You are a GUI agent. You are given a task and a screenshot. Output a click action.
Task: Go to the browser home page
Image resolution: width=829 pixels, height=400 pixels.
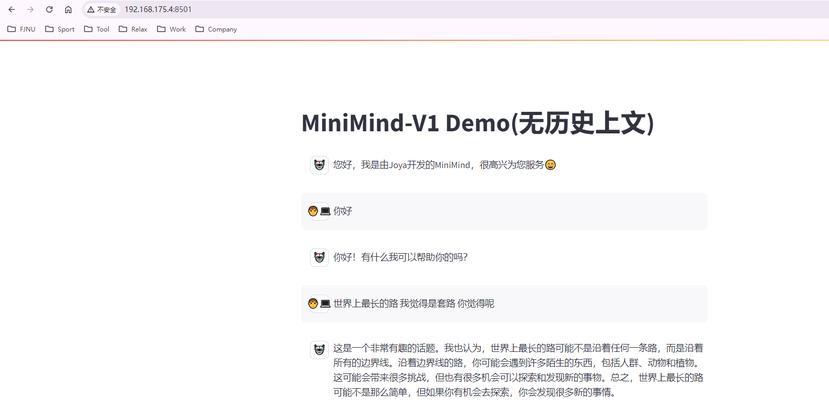point(68,9)
